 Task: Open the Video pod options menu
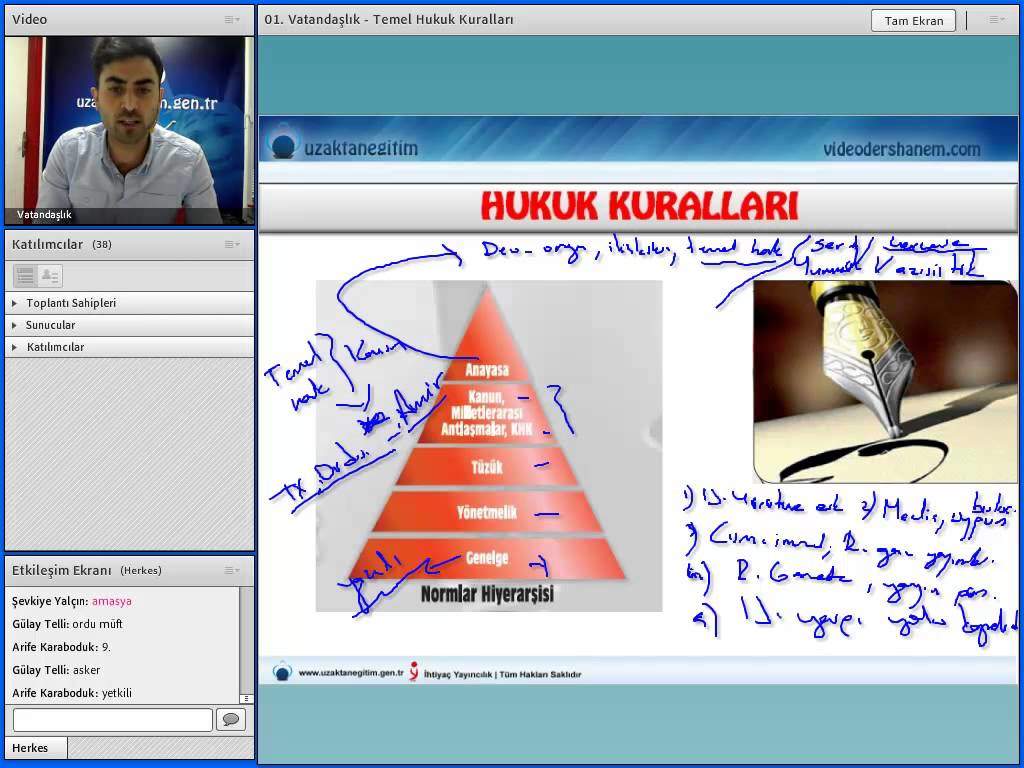pos(231,19)
